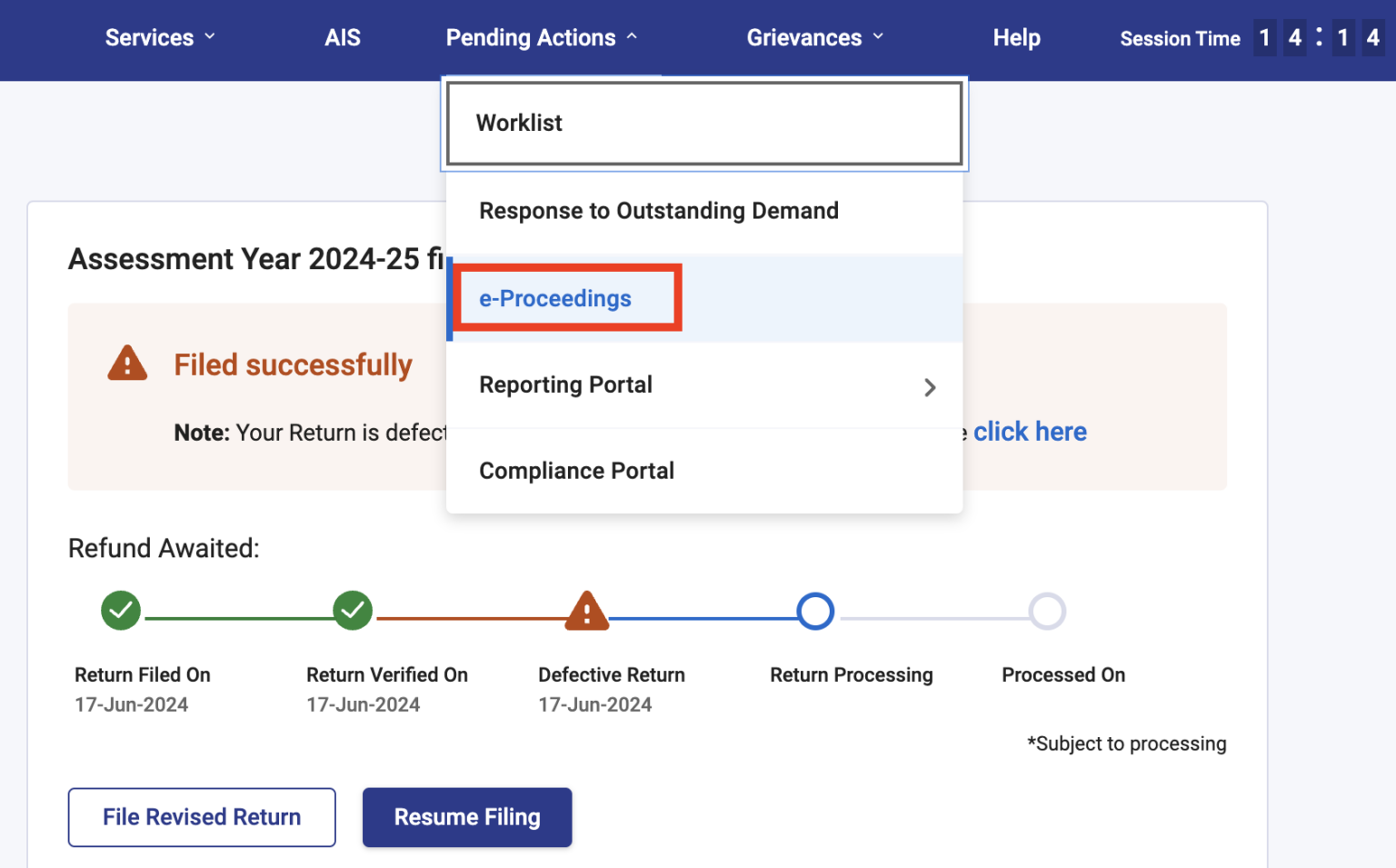This screenshot has height=868, width=1396.
Task: Expand the Reporting Portal submenu arrow
Action: [x=930, y=387]
